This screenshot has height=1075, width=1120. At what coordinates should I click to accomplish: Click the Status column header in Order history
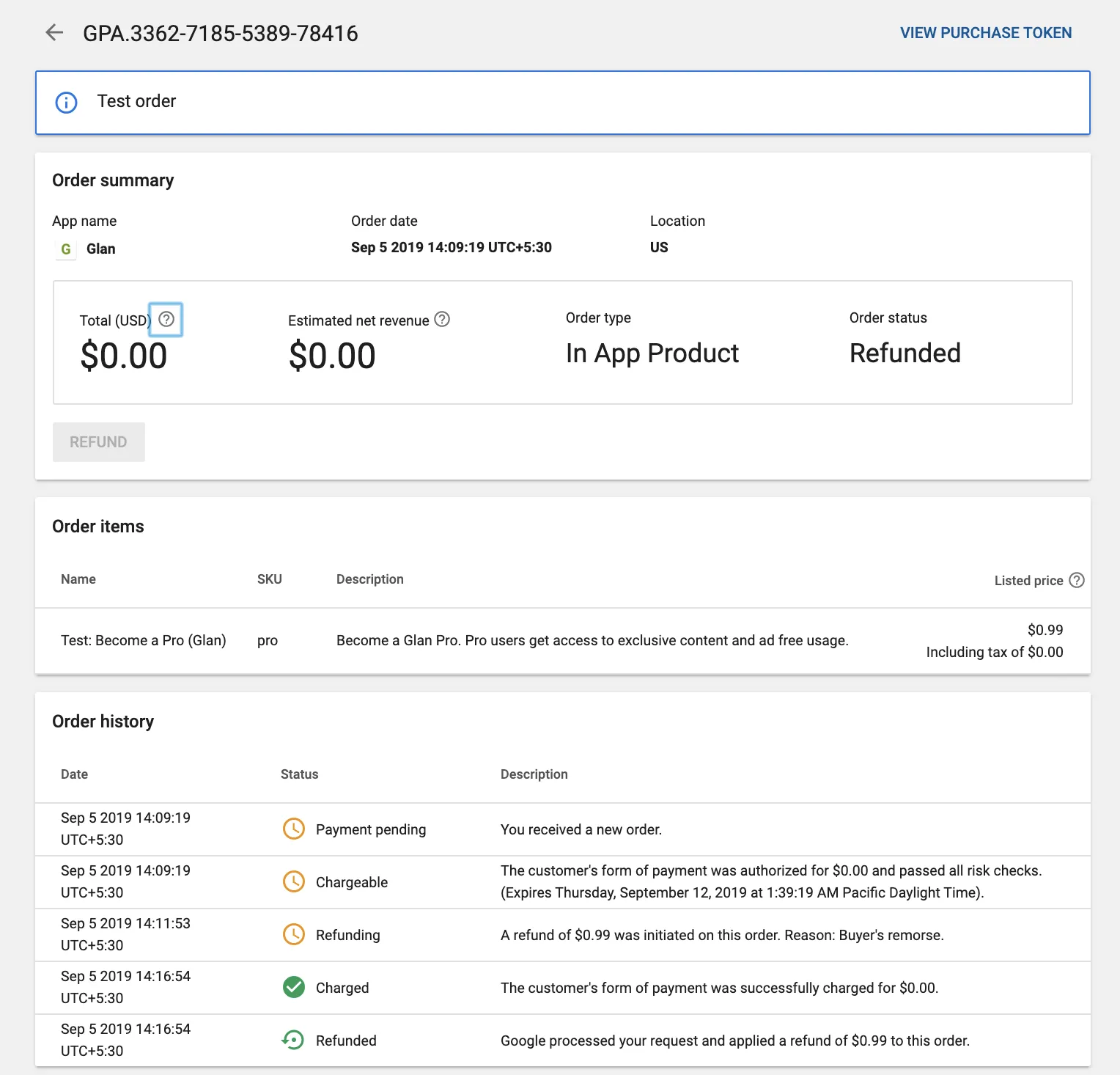[x=299, y=774]
